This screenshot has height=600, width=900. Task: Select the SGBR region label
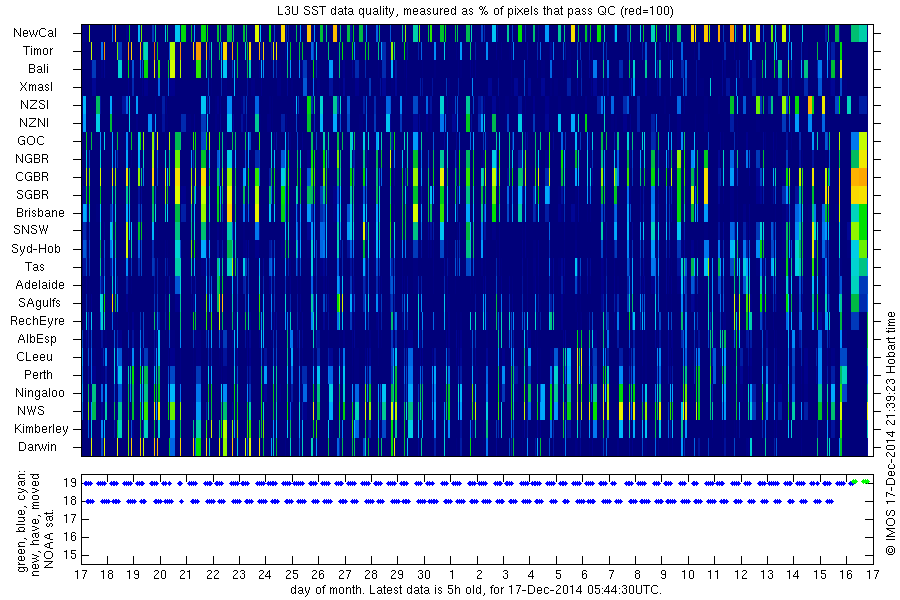point(33,195)
